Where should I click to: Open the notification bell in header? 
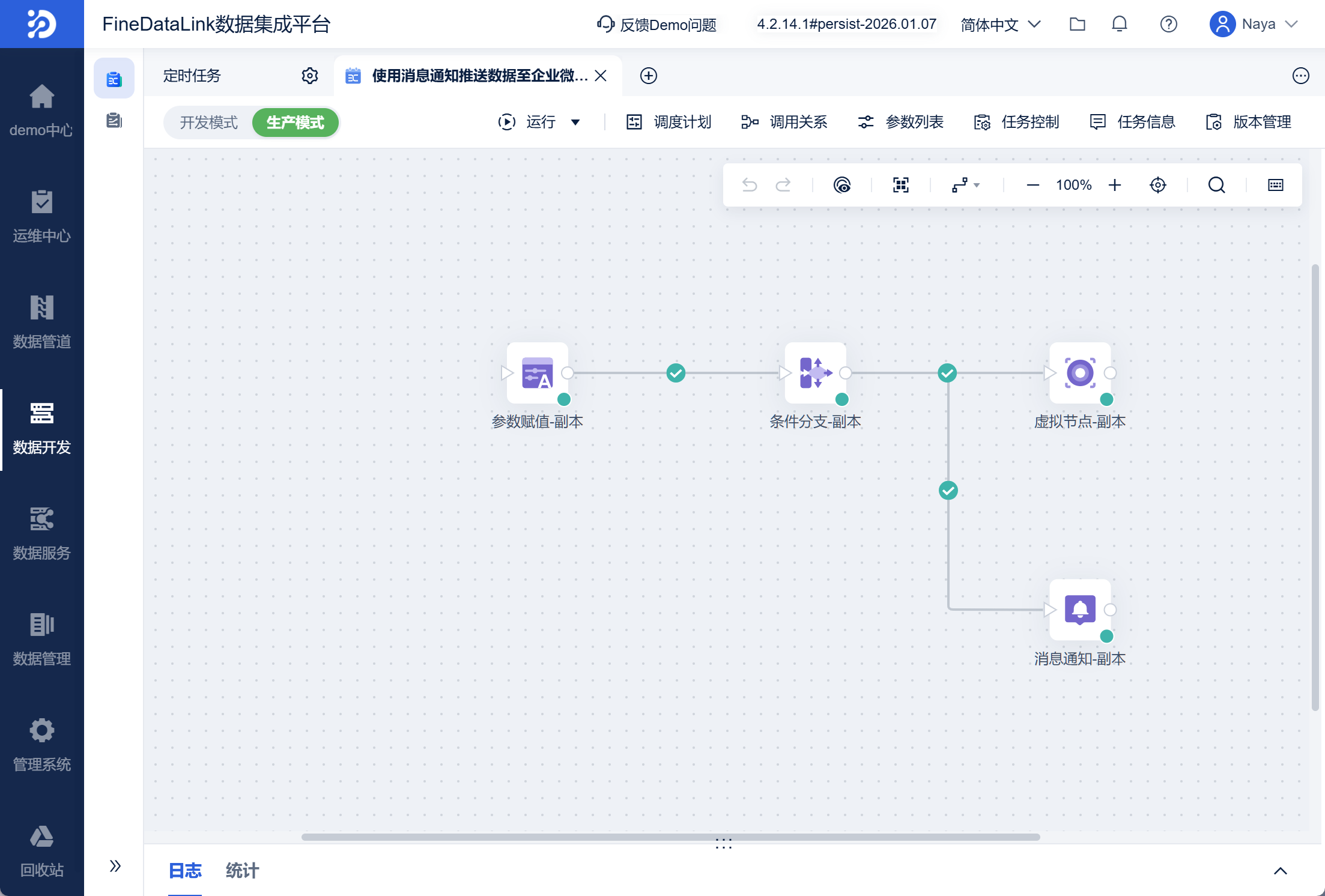point(1119,24)
